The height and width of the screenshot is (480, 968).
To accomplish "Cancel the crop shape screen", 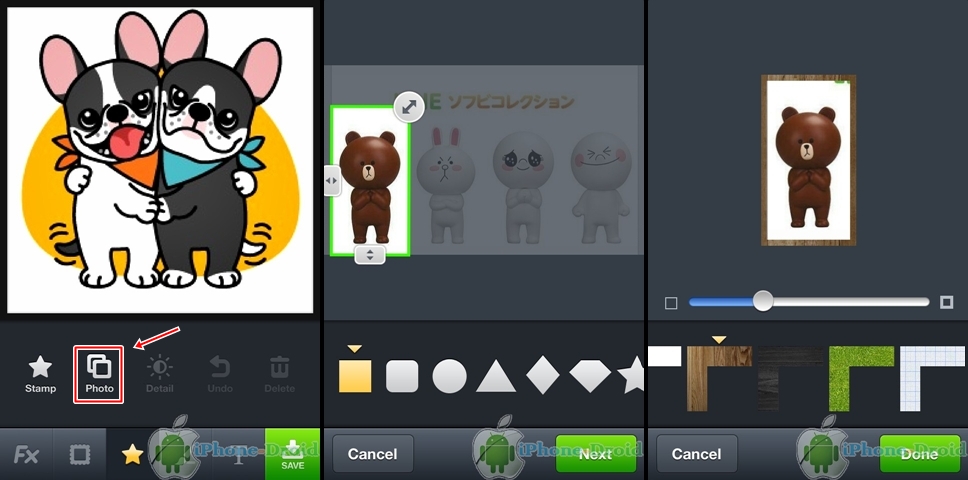I will coord(372,454).
